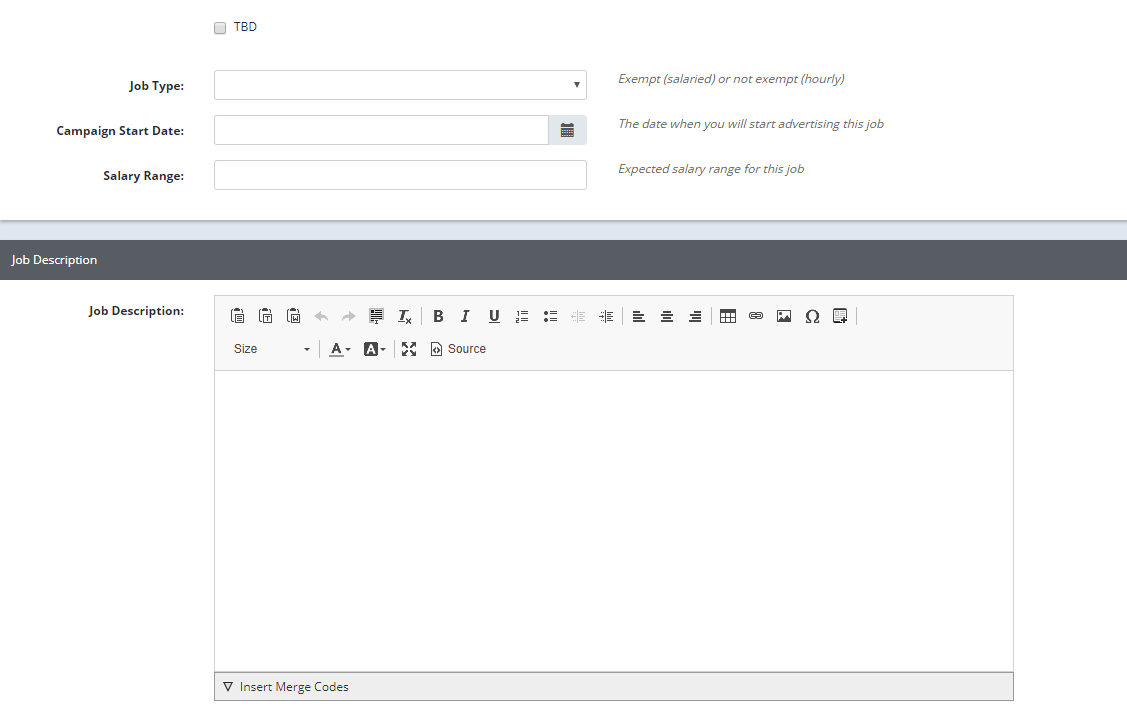Click the Salary Range input field
The height and width of the screenshot is (708, 1127).
pyautogui.click(x=400, y=175)
